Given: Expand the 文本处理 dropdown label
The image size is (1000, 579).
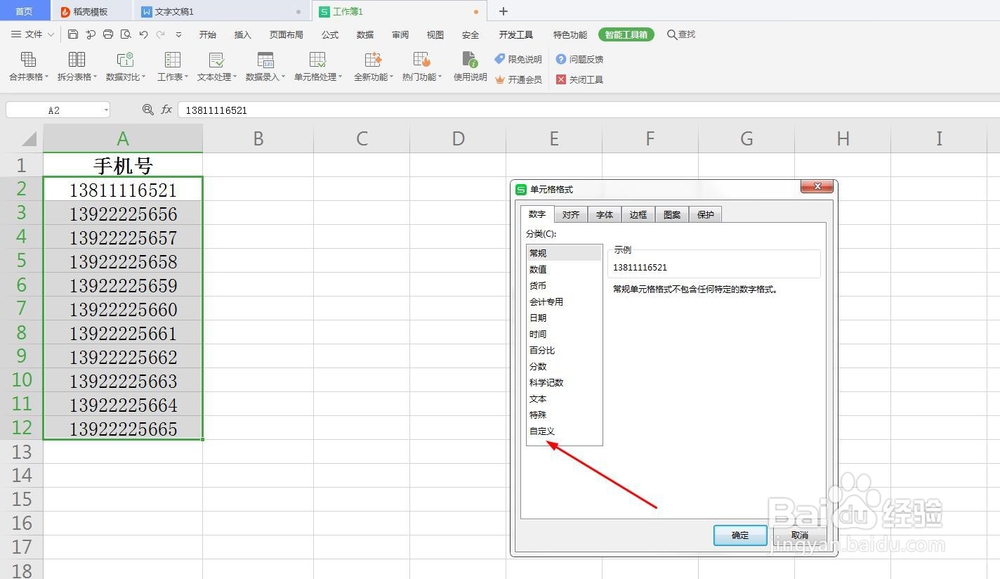Looking at the screenshot, I should [217, 77].
